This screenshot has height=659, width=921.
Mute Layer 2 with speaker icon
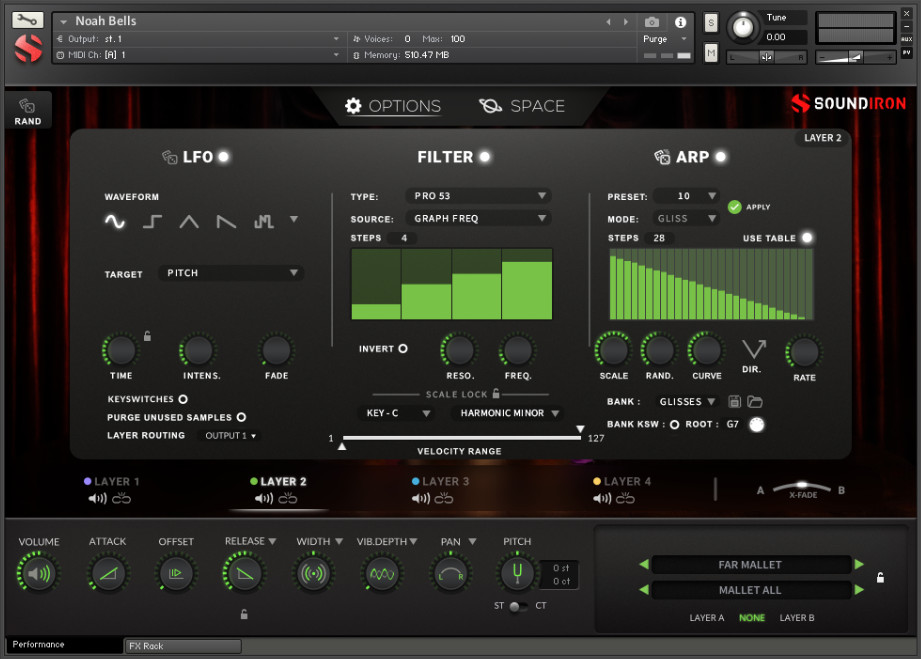point(264,499)
